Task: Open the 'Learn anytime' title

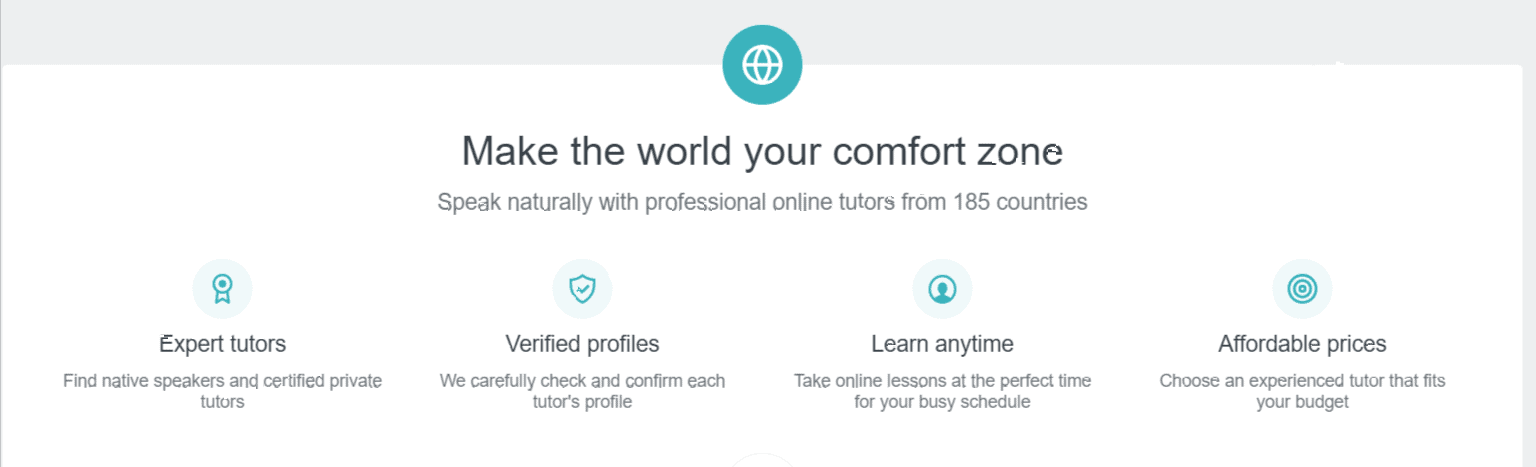Action: tap(942, 344)
